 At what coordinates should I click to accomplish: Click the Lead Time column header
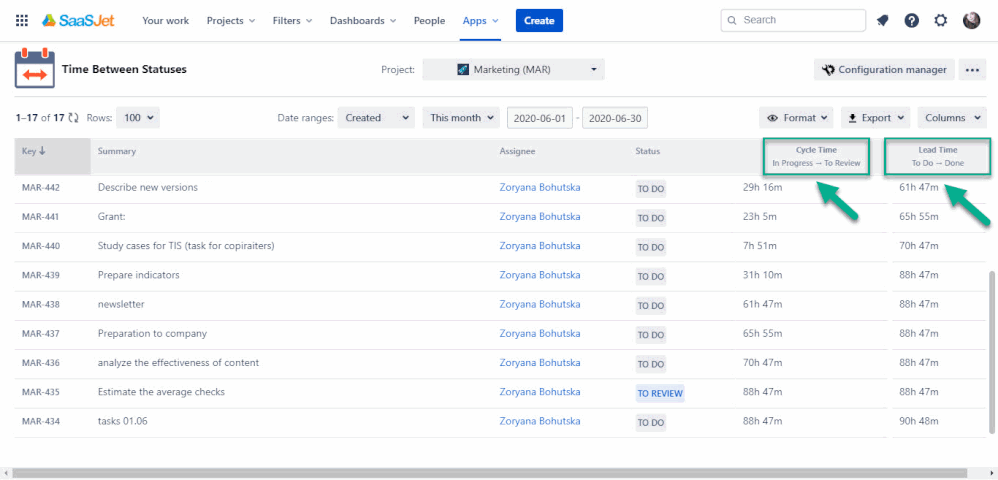(x=938, y=157)
